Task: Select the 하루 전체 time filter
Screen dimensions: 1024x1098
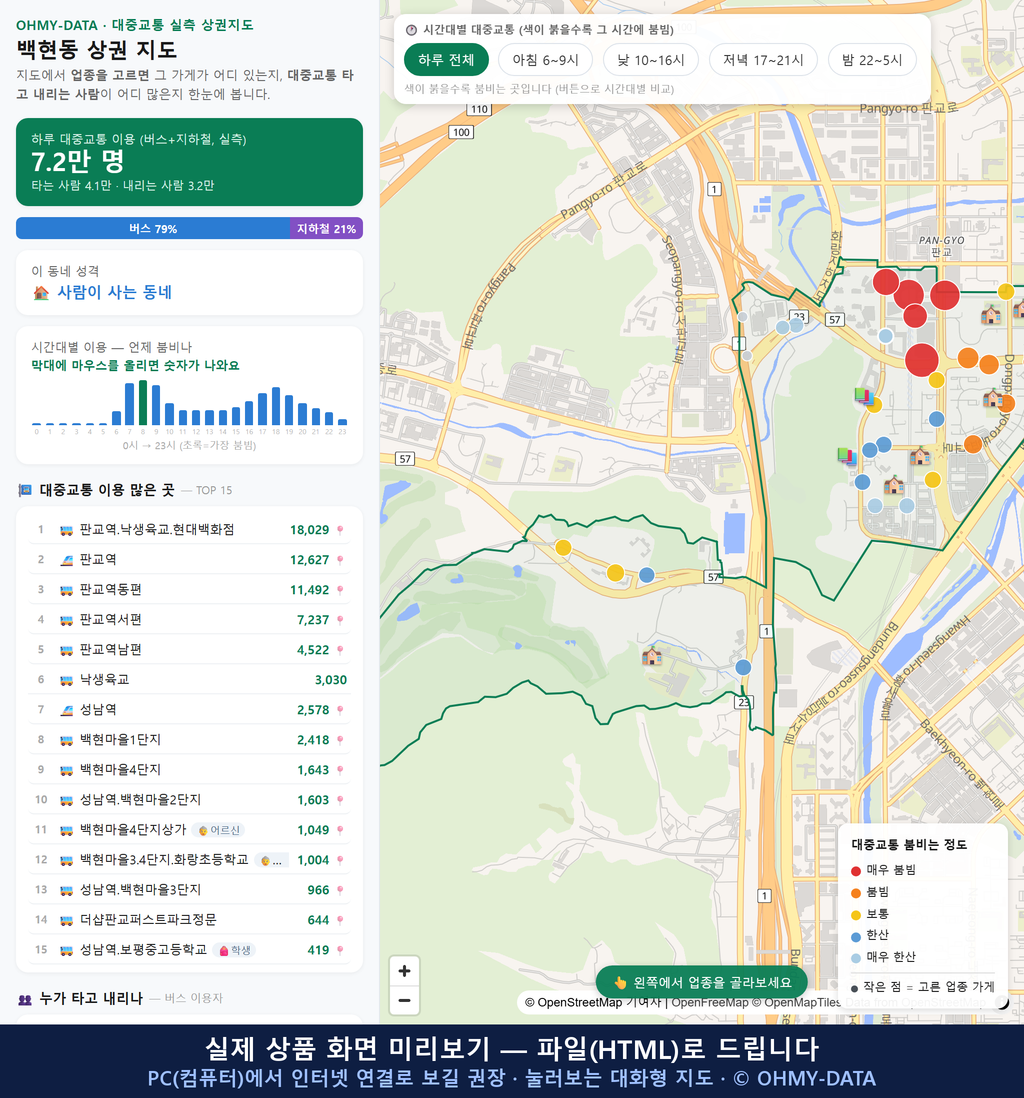Action: [446, 60]
